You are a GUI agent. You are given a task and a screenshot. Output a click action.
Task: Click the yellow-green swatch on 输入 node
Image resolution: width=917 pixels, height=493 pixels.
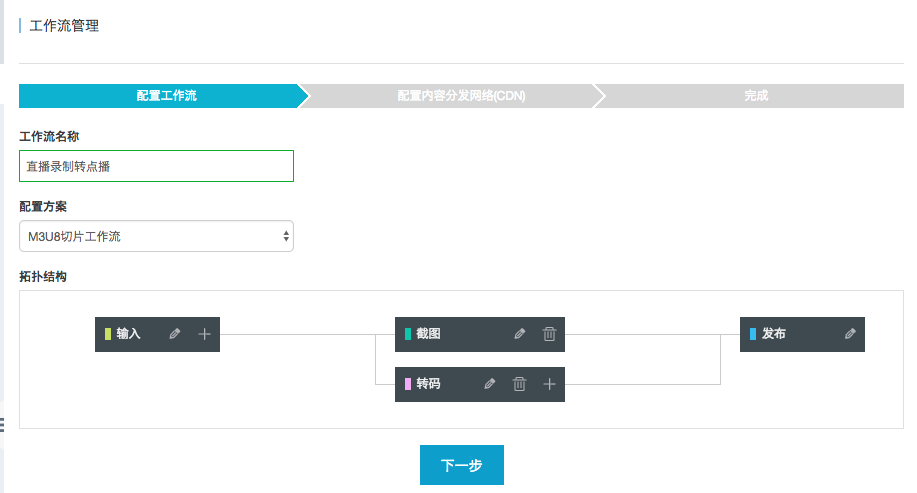[x=108, y=334]
